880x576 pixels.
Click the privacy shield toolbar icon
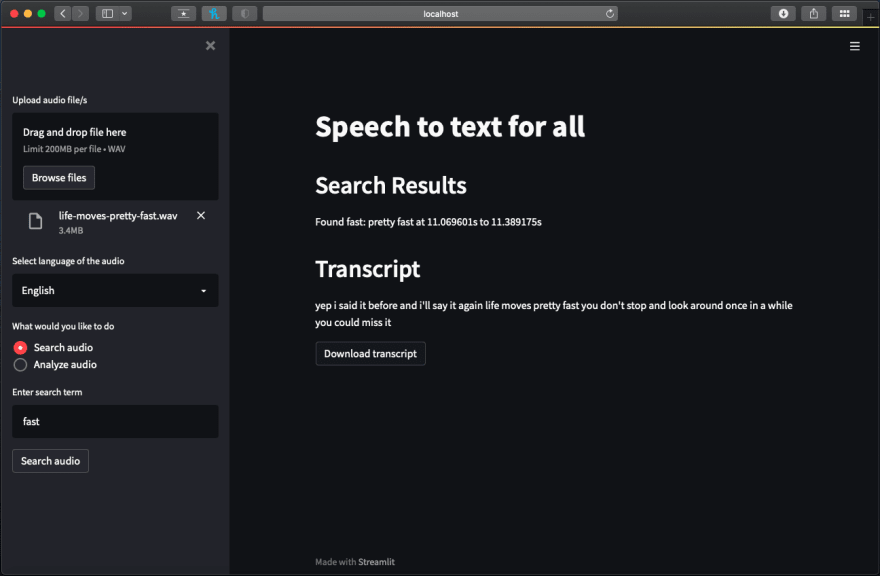[245, 13]
